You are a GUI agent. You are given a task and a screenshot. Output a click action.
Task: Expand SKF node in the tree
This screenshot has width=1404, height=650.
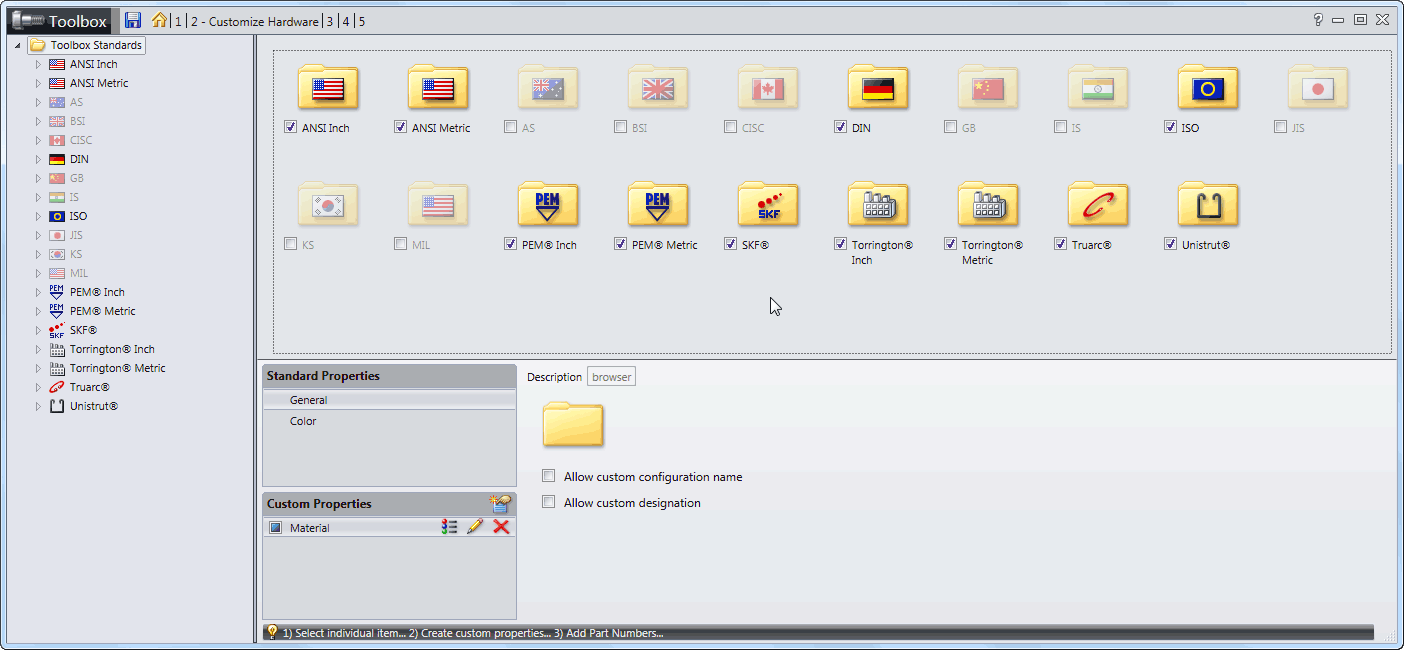[38, 330]
